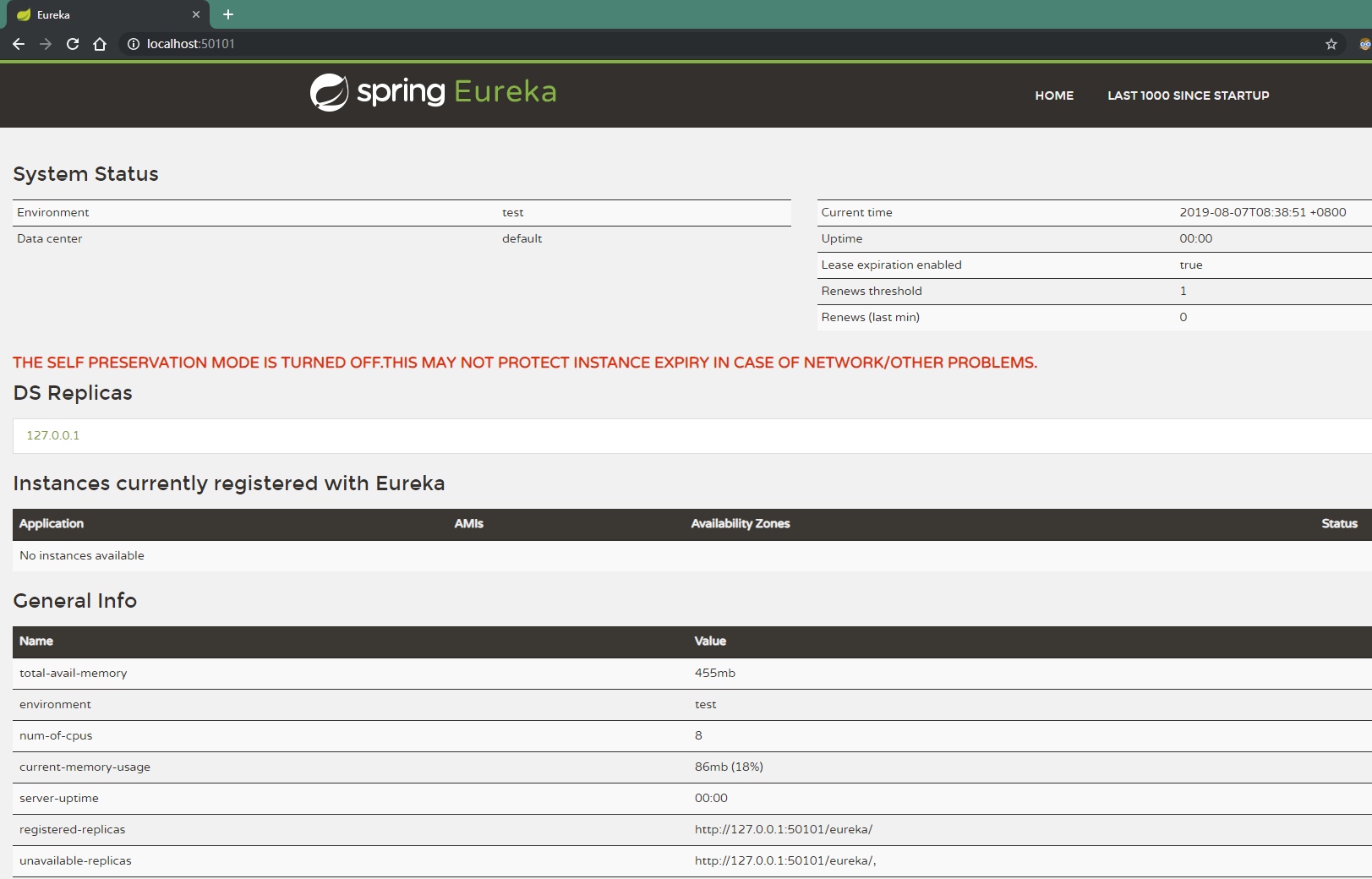Open the HOME navigation link

1054,96
